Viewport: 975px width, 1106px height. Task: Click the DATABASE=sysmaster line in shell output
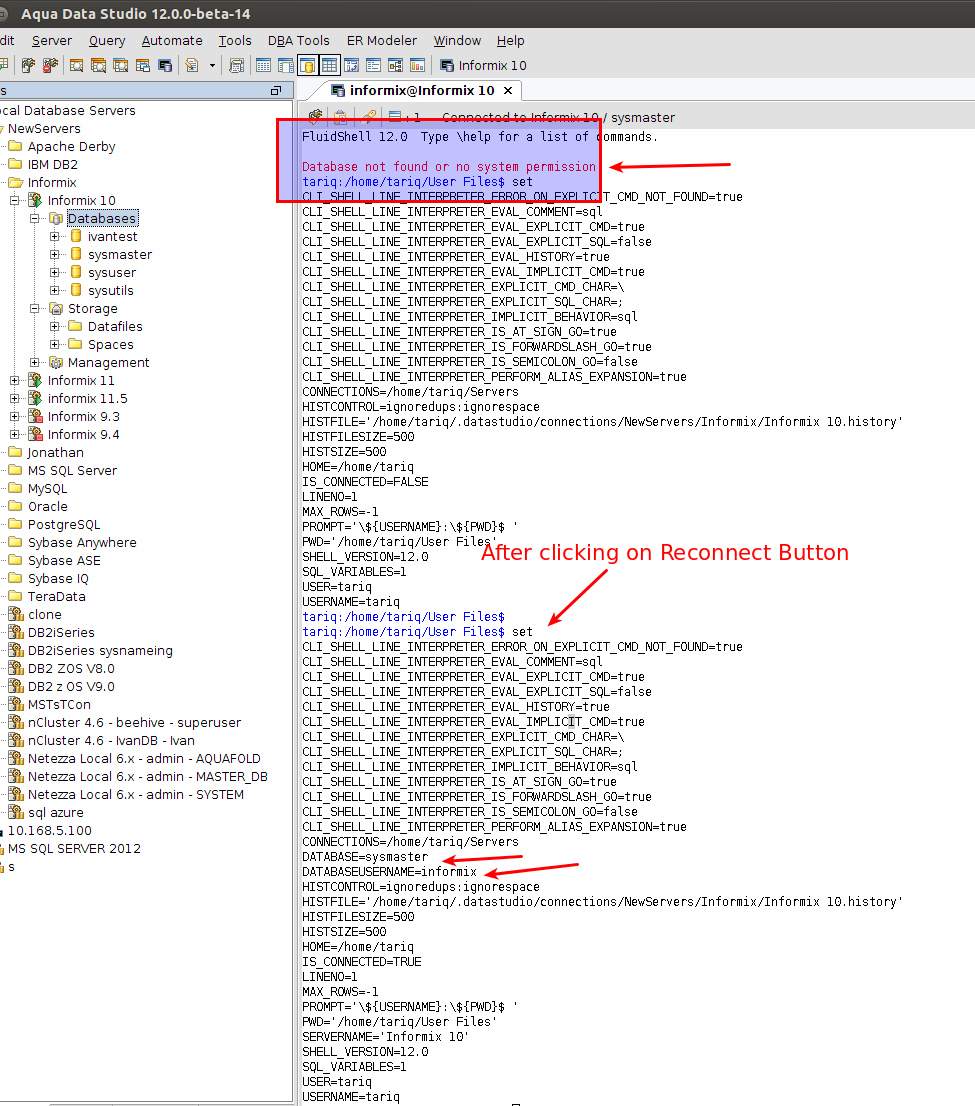pos(365,857)
